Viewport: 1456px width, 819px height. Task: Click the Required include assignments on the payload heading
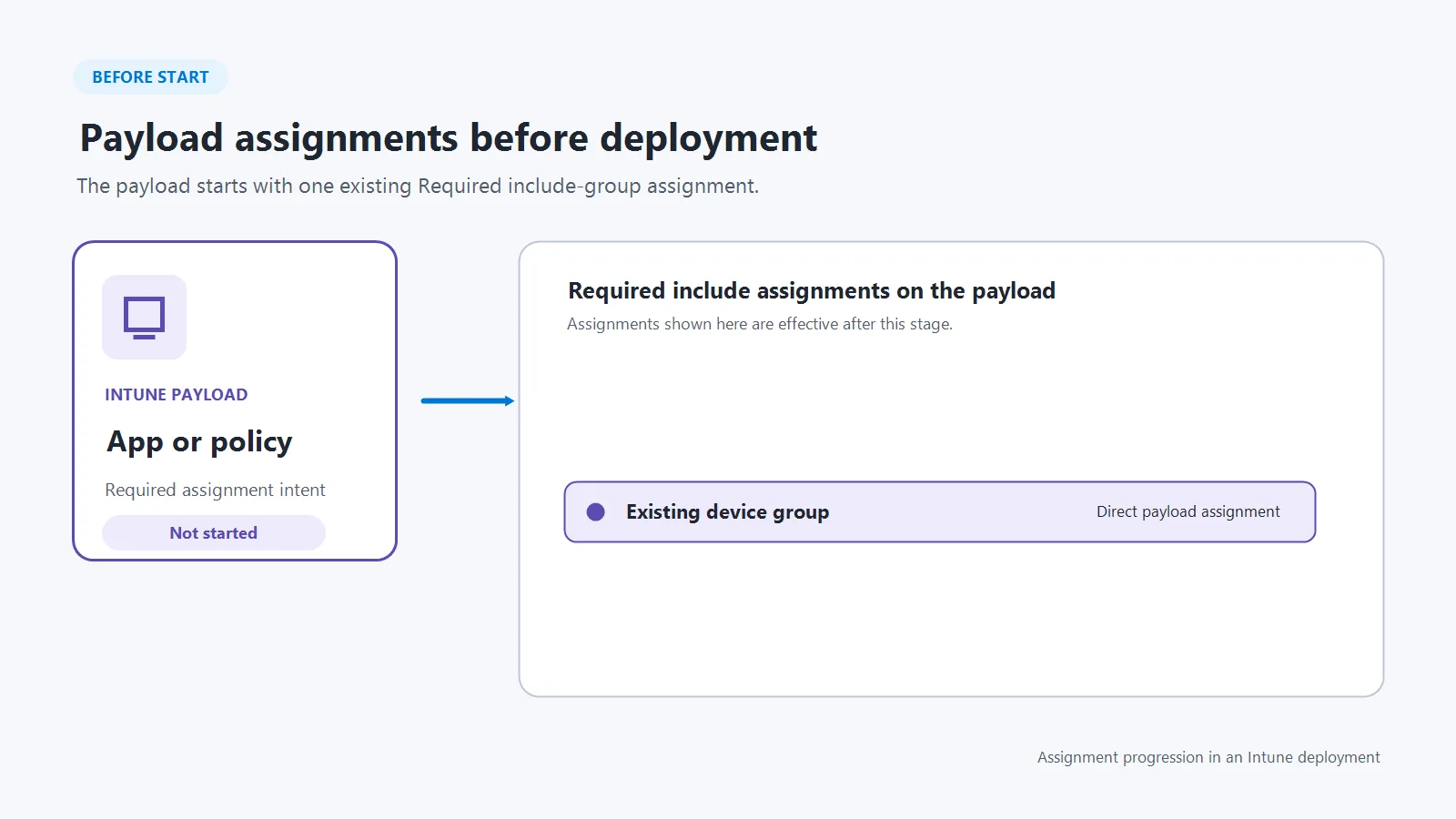pyautogui.click(x=812, y=291)
